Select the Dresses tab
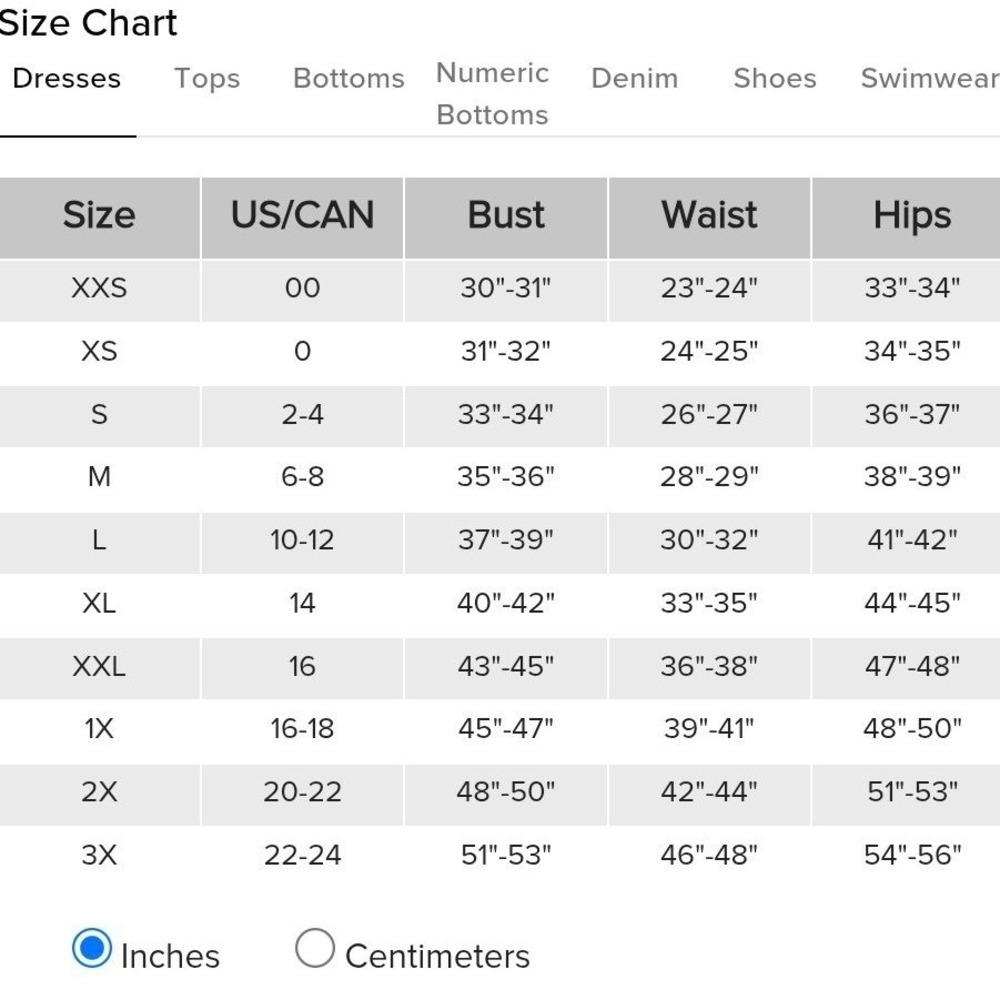 point(67,78)
